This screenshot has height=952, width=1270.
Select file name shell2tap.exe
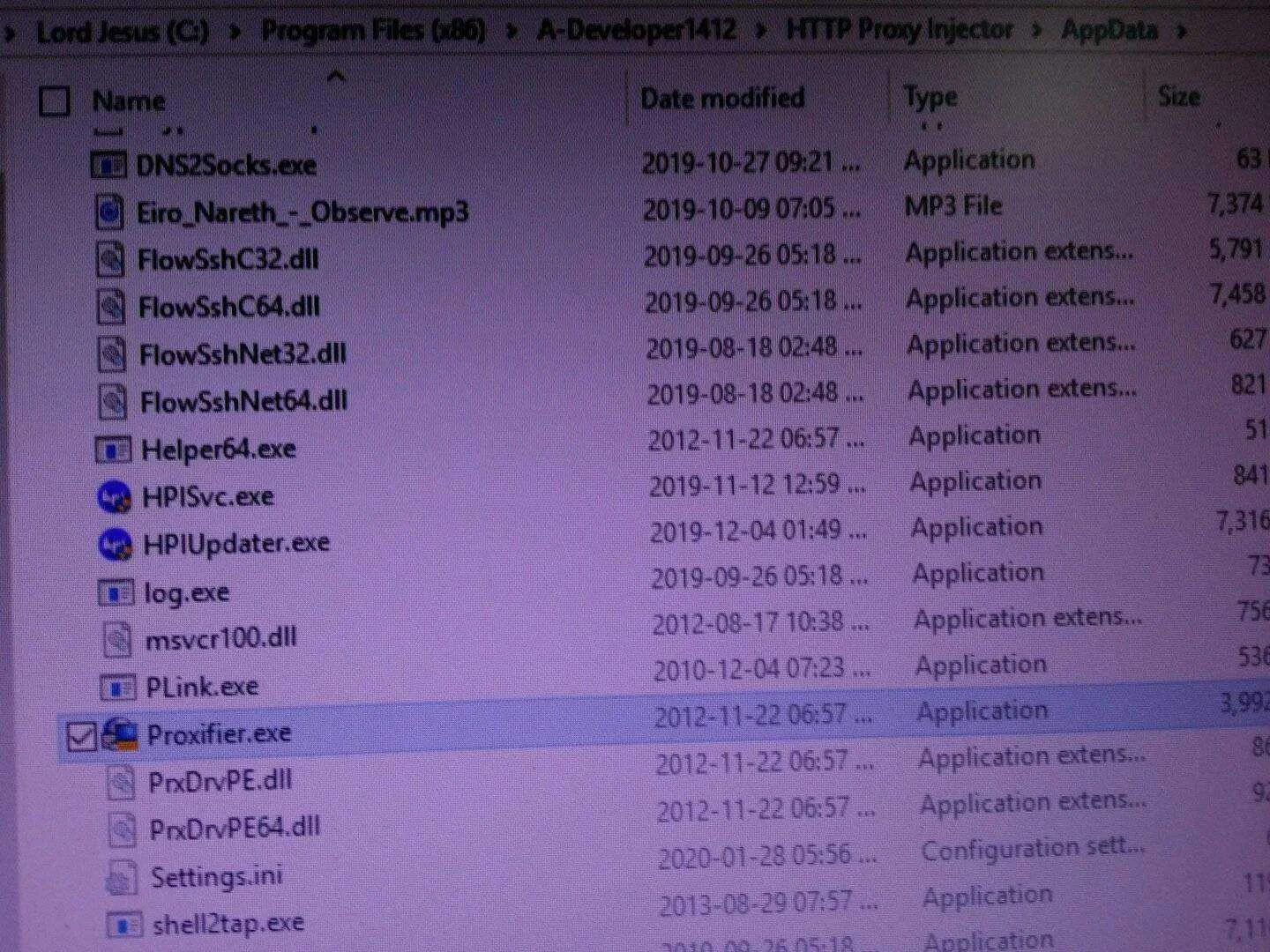click(x=228, y=924)
